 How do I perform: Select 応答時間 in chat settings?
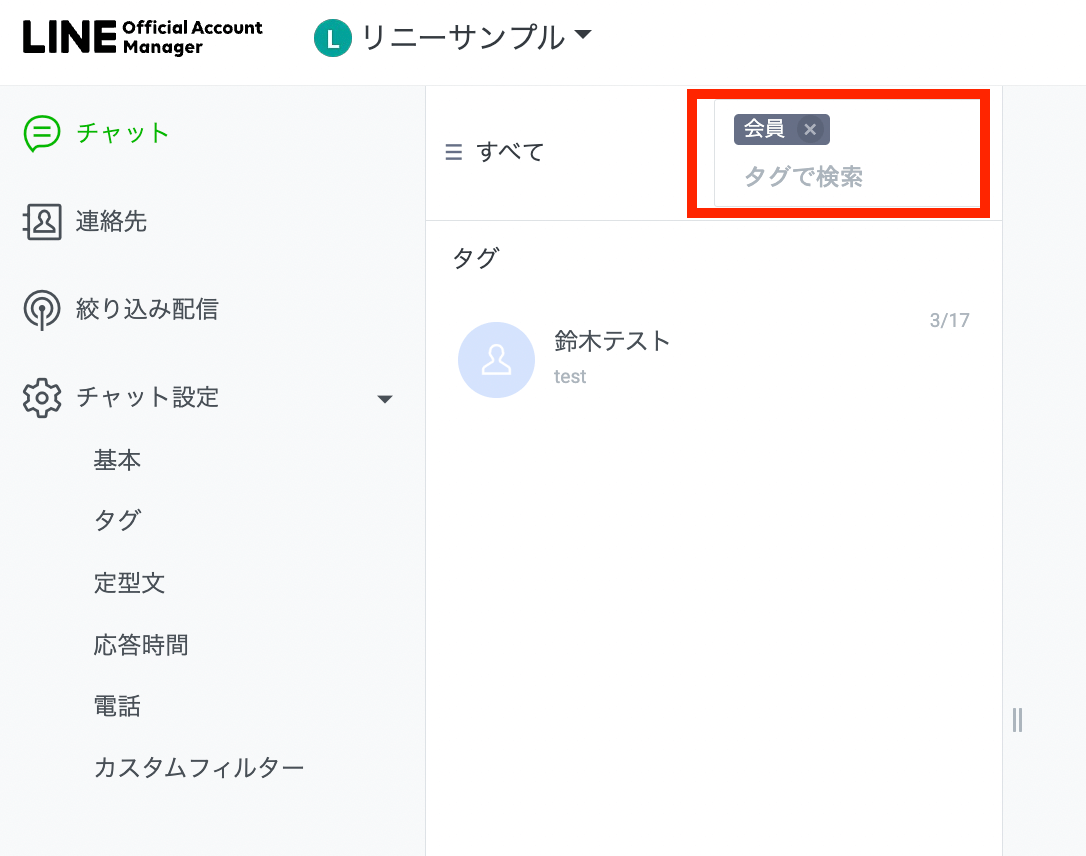141,645
